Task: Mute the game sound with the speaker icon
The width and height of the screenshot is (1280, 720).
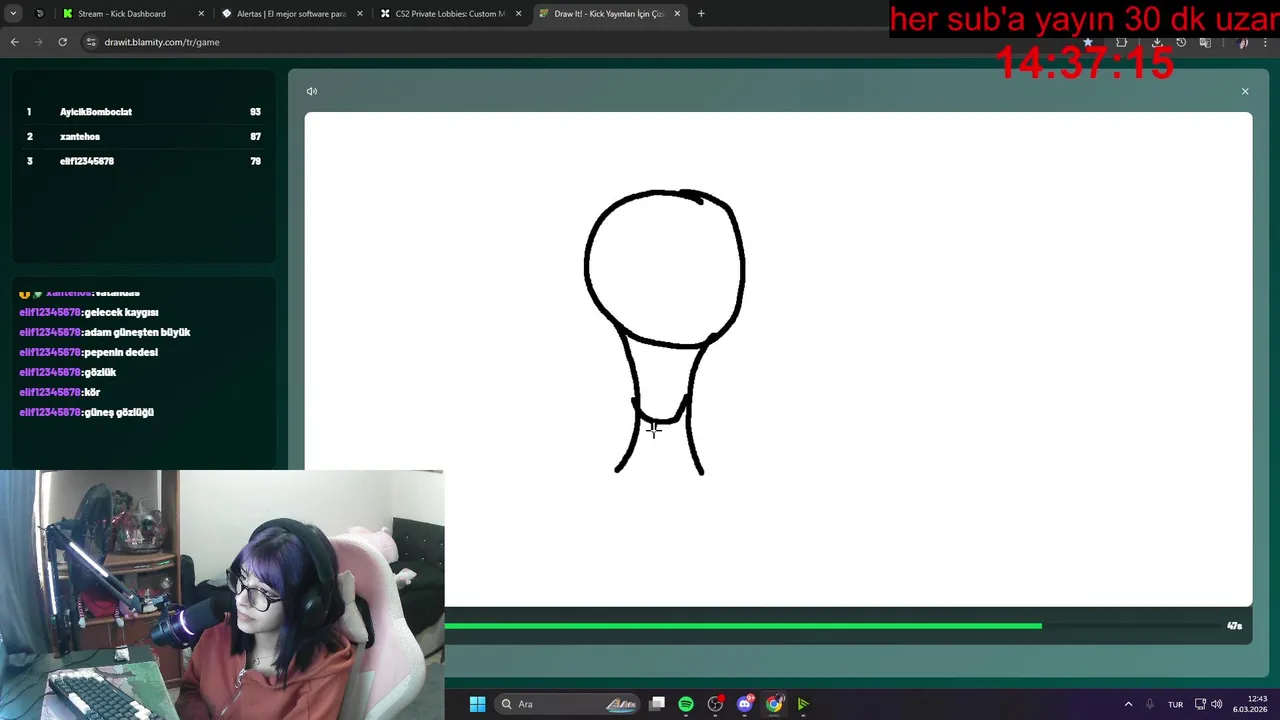Action: (312, 91)
